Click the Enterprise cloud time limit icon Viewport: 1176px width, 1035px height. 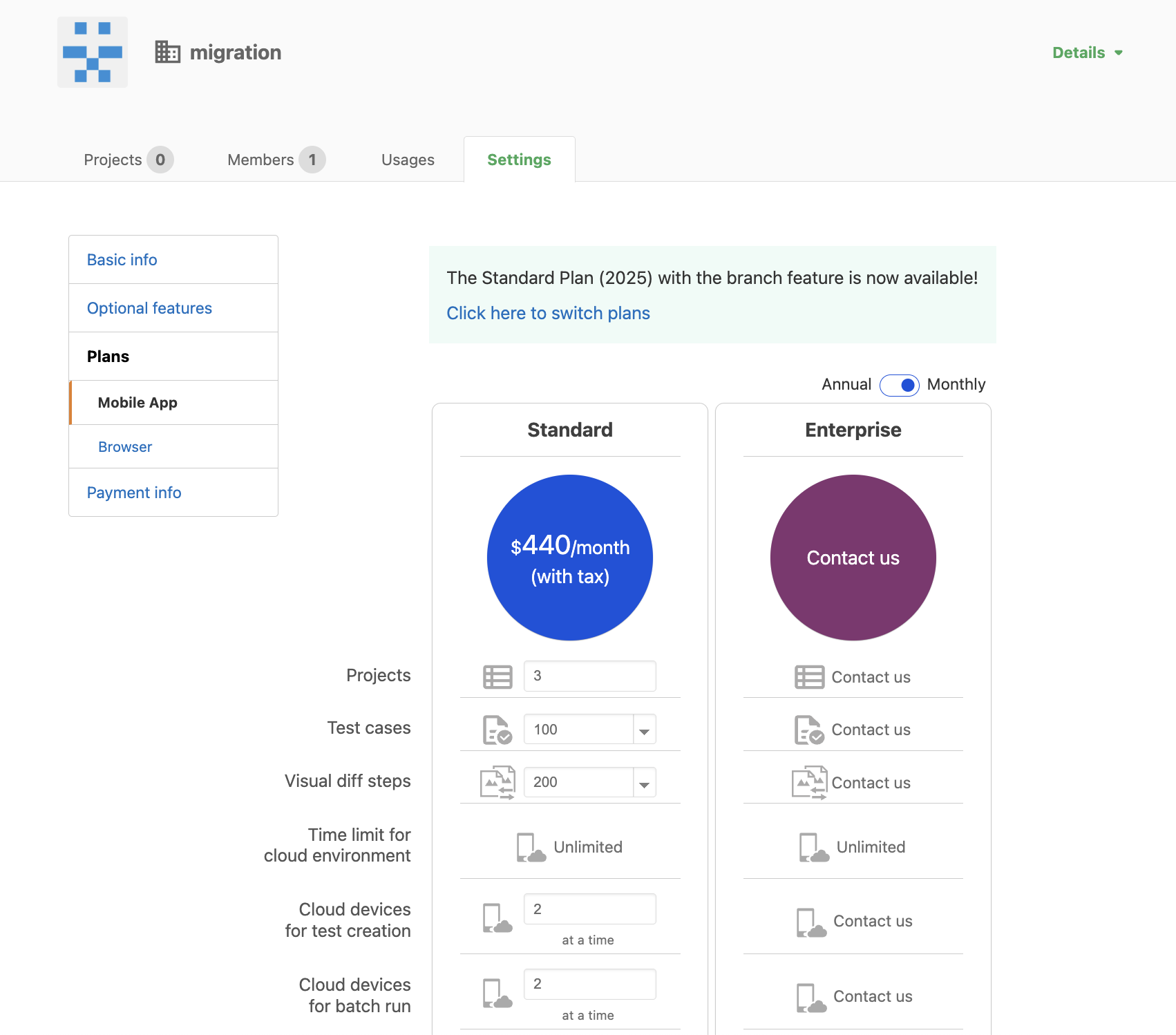814,847
